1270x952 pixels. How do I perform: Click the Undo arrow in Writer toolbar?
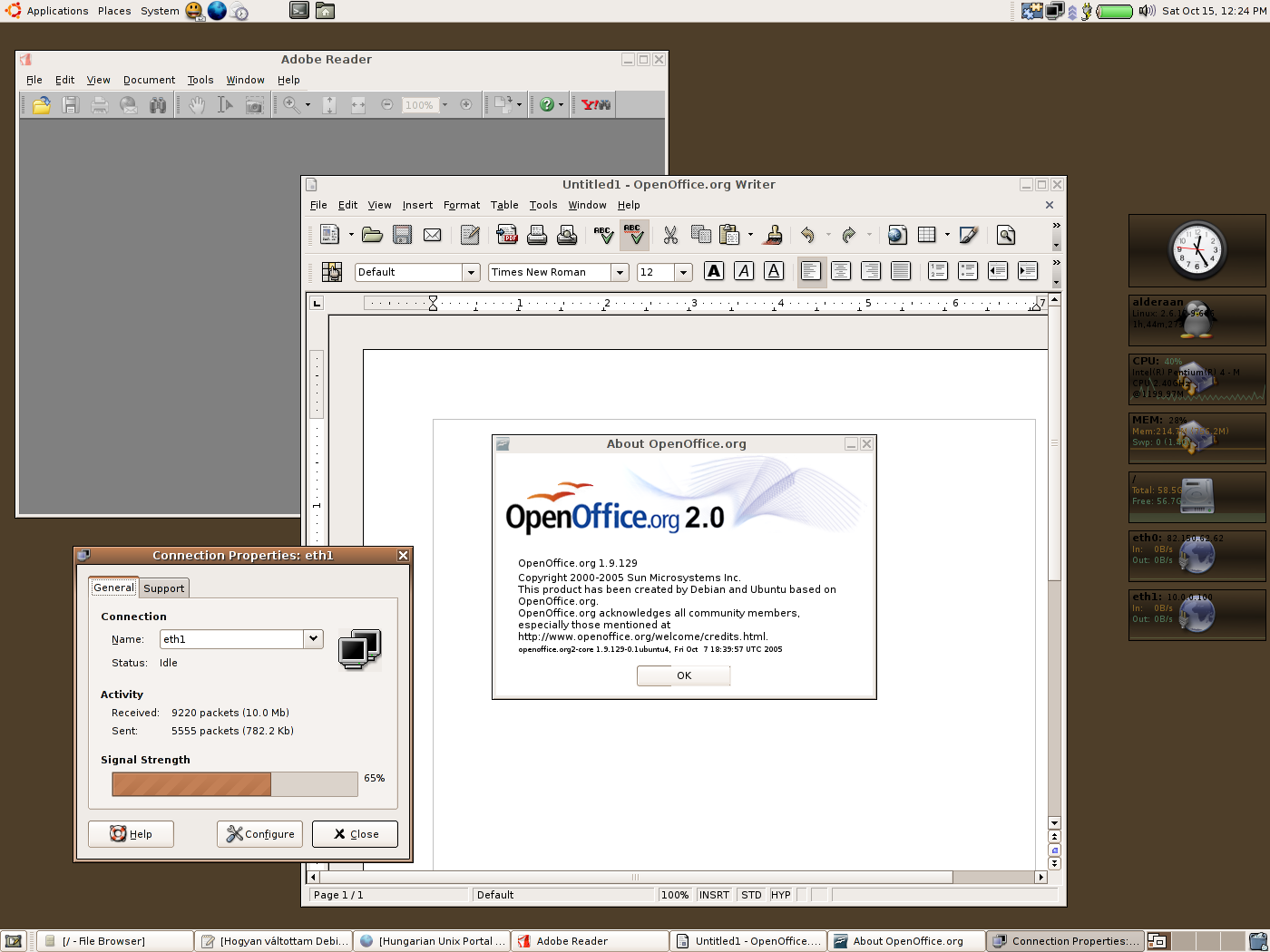click(x=807, y=235)
